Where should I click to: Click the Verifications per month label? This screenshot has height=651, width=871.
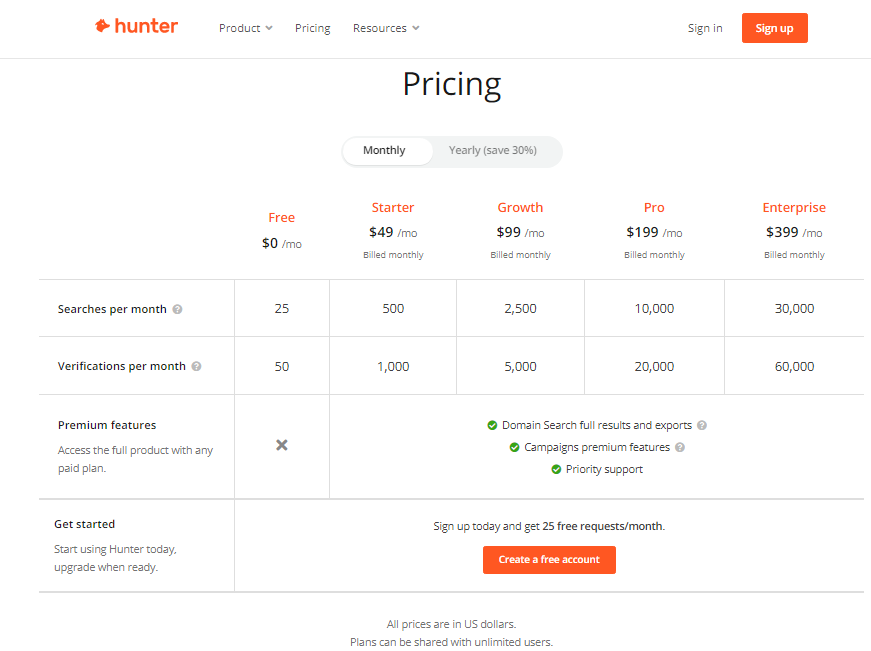[x=122, y=367]
